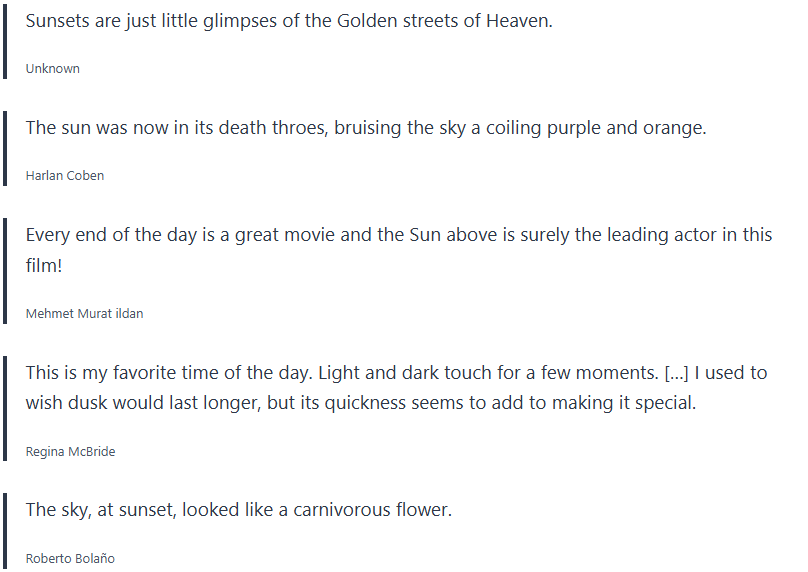Click the vertical bar beside Regina McBride quote
Image resolution: width=808 pixels, height=572 pixels.
[x=5, y=409]
